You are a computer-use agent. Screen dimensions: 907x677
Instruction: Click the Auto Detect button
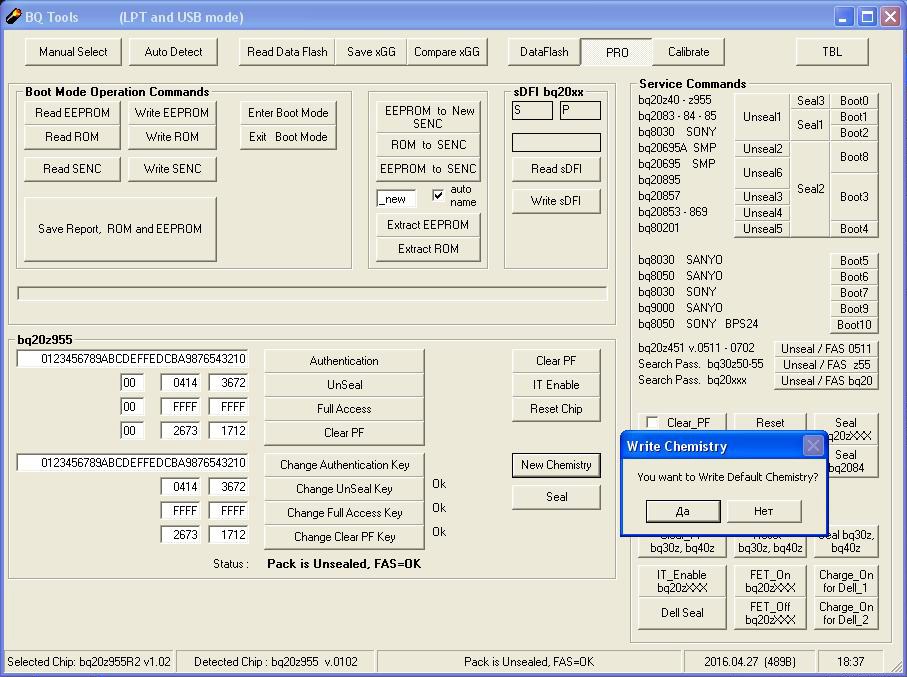pyautogui.click(x=174, y=52)
